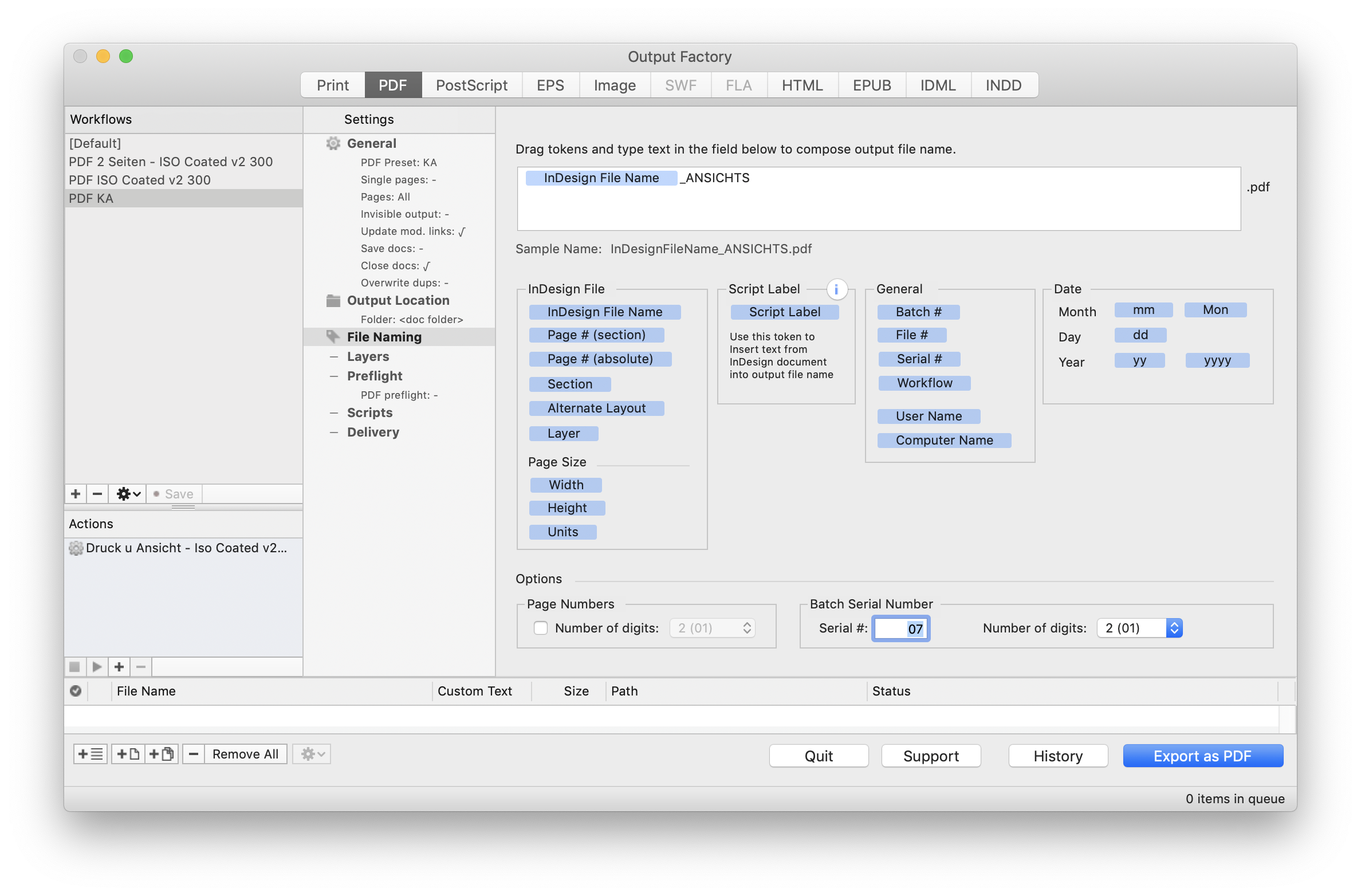Select the Script Label token
The height and width of the screenshot is (896, 1361).
785,312
